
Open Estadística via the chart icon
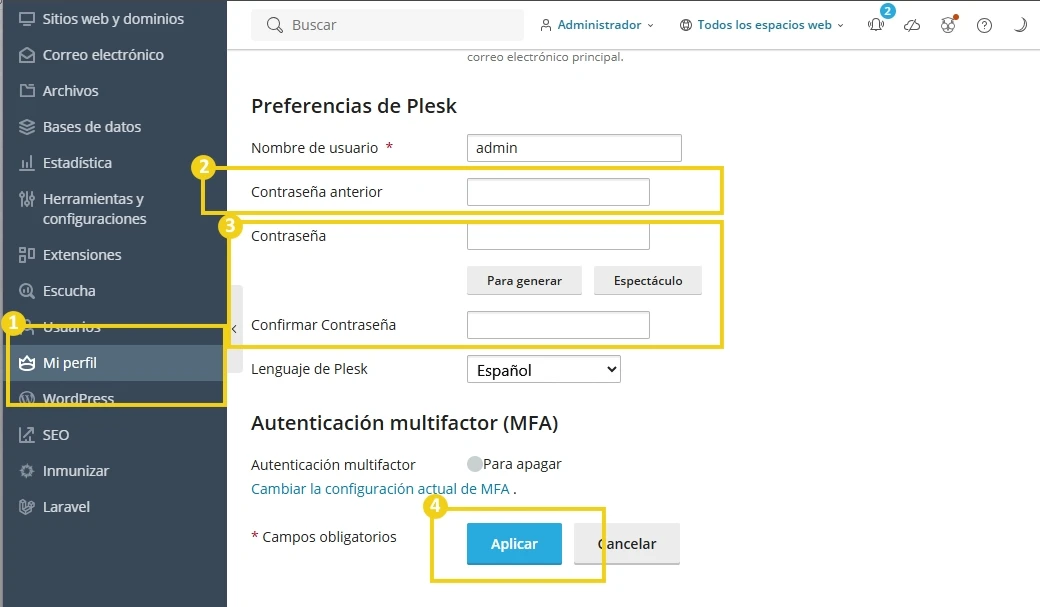pos(28,163)
